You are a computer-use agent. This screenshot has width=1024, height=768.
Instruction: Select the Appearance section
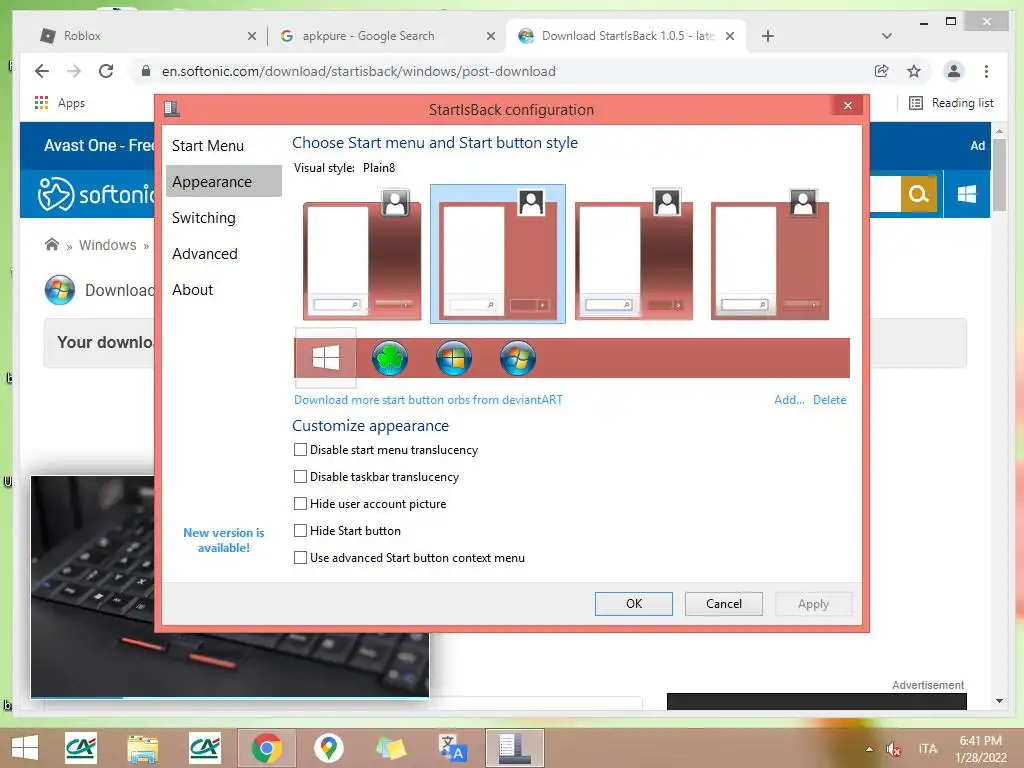[224, 182]
